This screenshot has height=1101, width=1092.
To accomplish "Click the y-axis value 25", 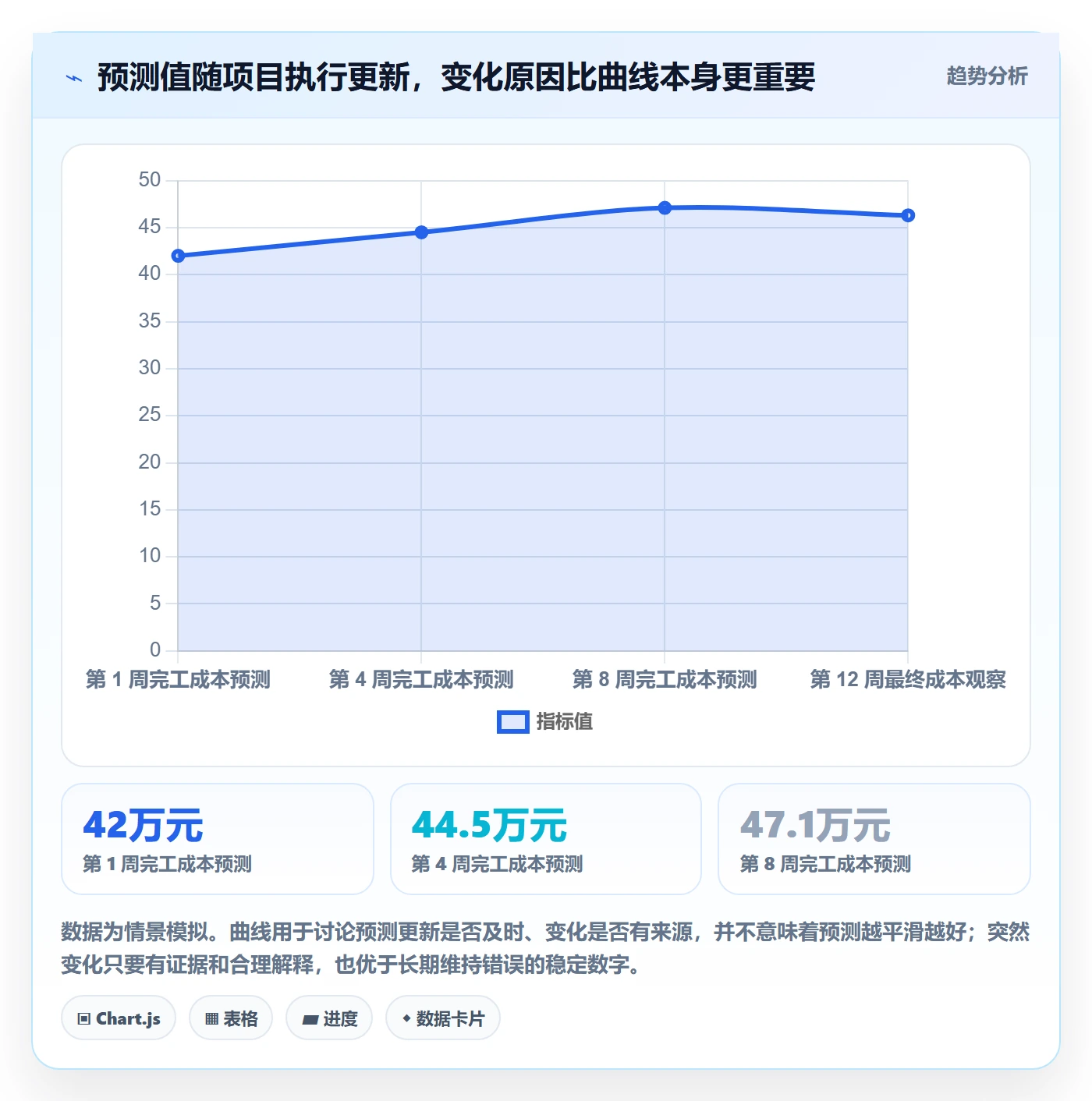I will [150, 415].
